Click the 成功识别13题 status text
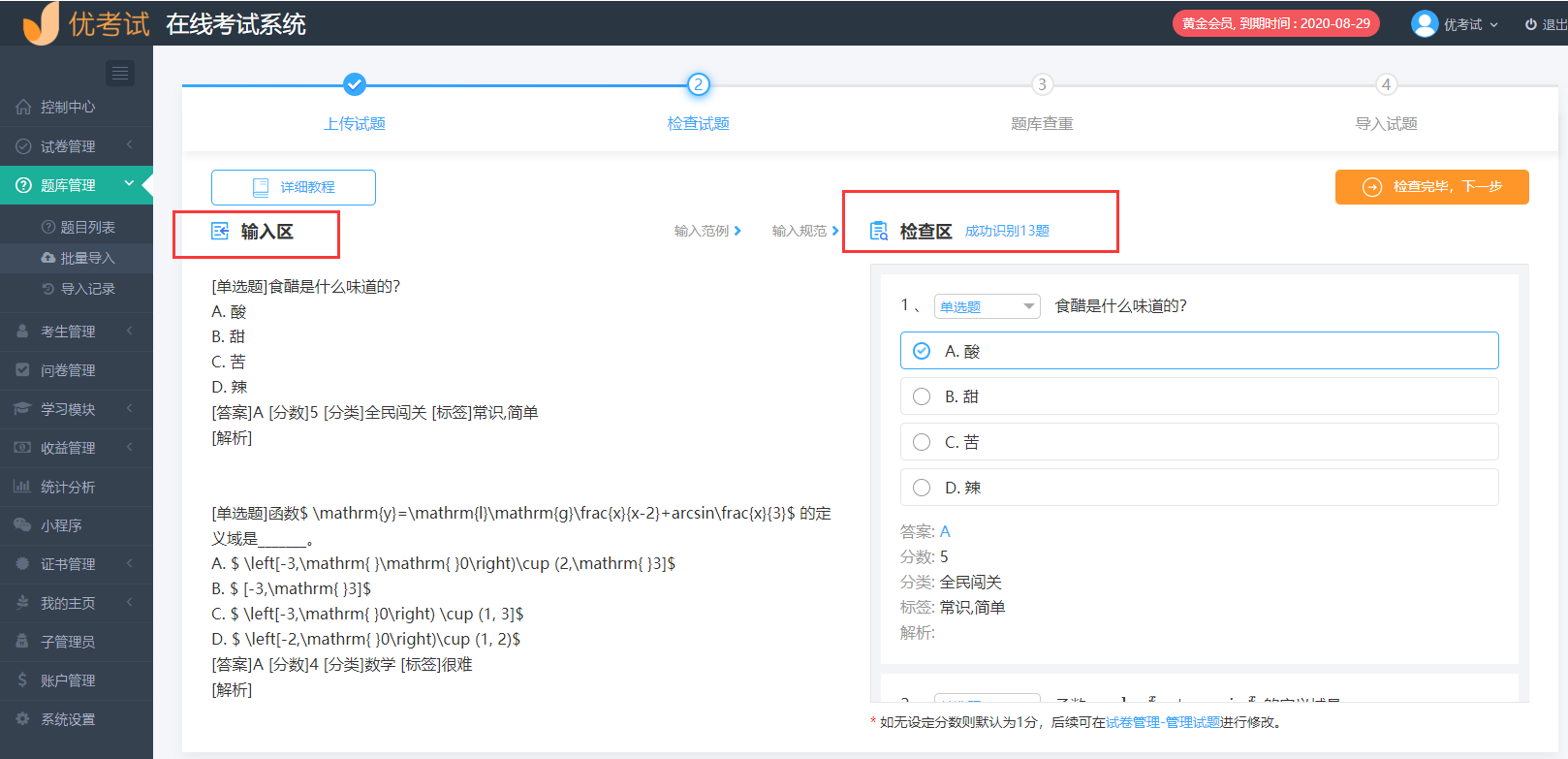1568x759 pixels. coord(1007,231)
